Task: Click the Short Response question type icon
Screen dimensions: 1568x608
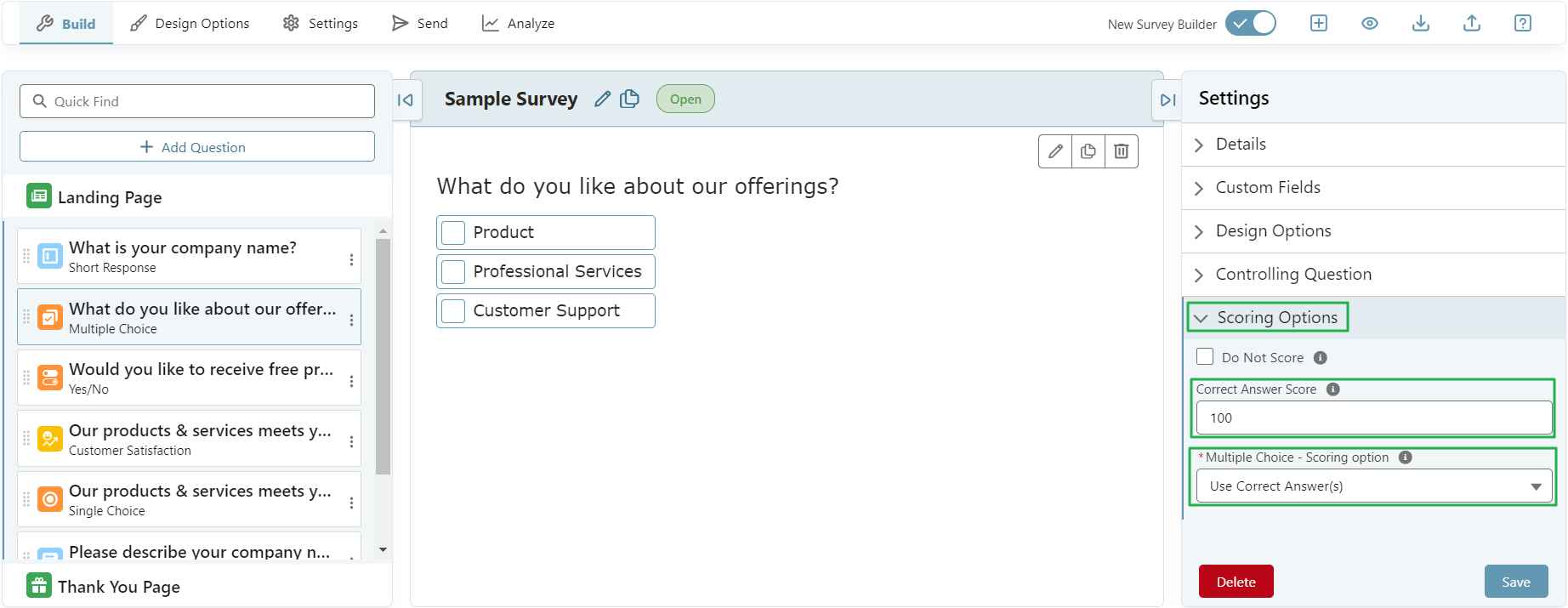Action: coord(50,256)
